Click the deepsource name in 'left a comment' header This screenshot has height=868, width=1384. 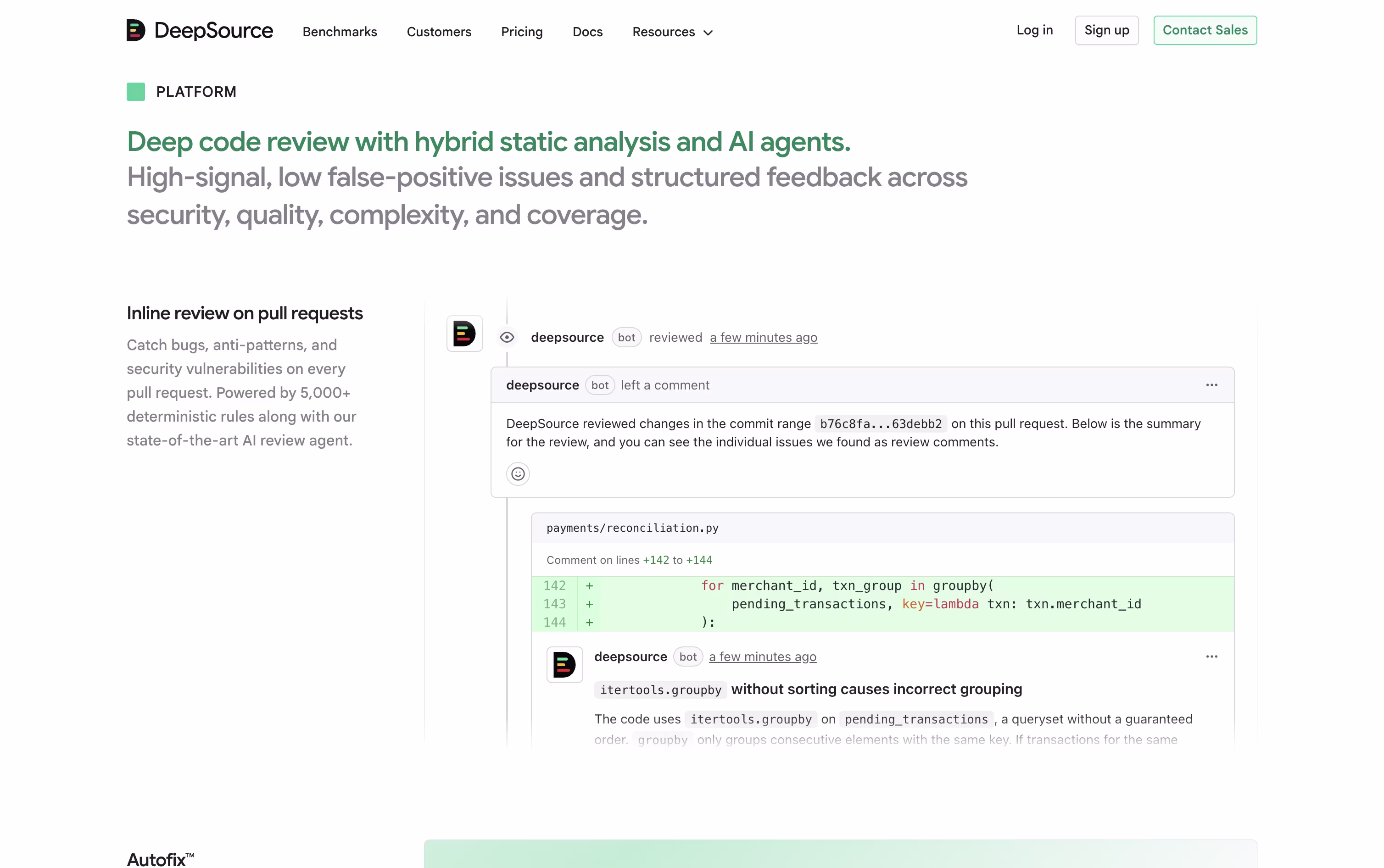[x=542, y=385]
